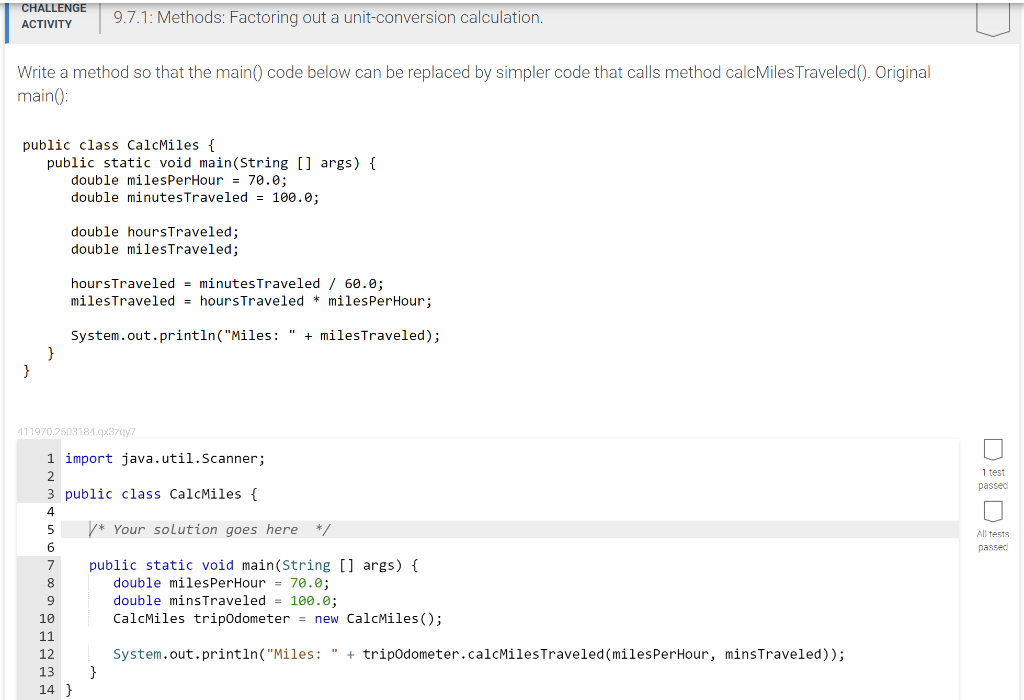Screen dimensions: 1024x700
Task: Click the closing brace on line 14
Action: click(69, 689)
